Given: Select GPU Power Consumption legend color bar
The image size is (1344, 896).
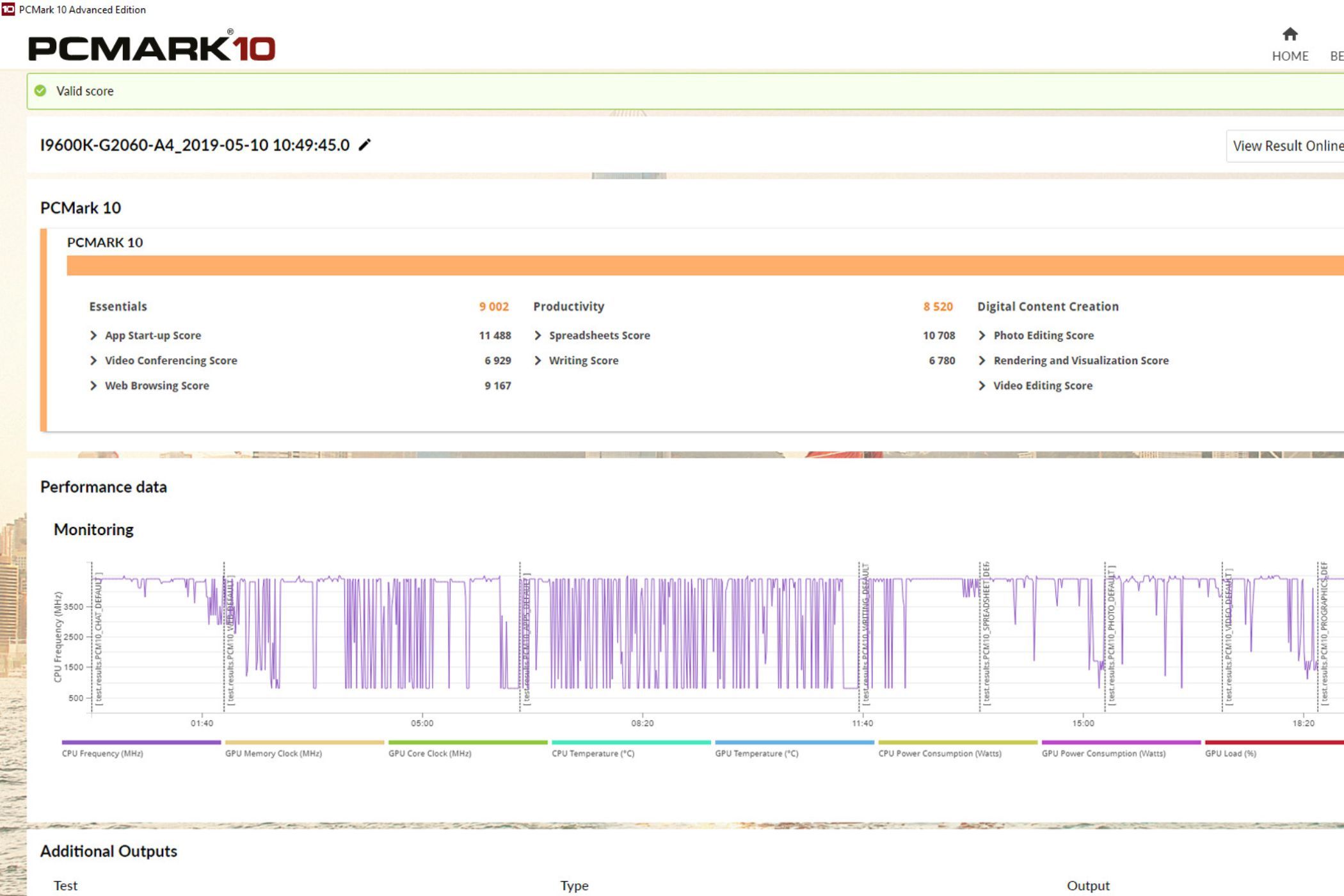Looking at the screenshot, I should [1121, 742].
